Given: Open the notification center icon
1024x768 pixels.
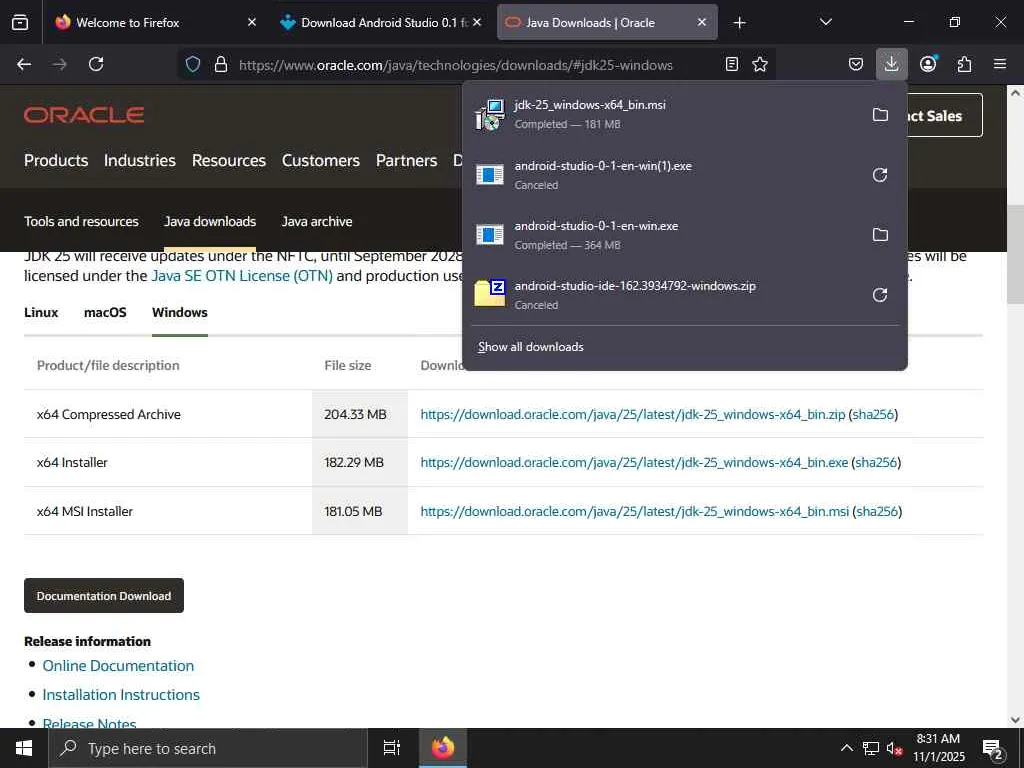Looking at the screenshot, I should [x=993, y=749].
